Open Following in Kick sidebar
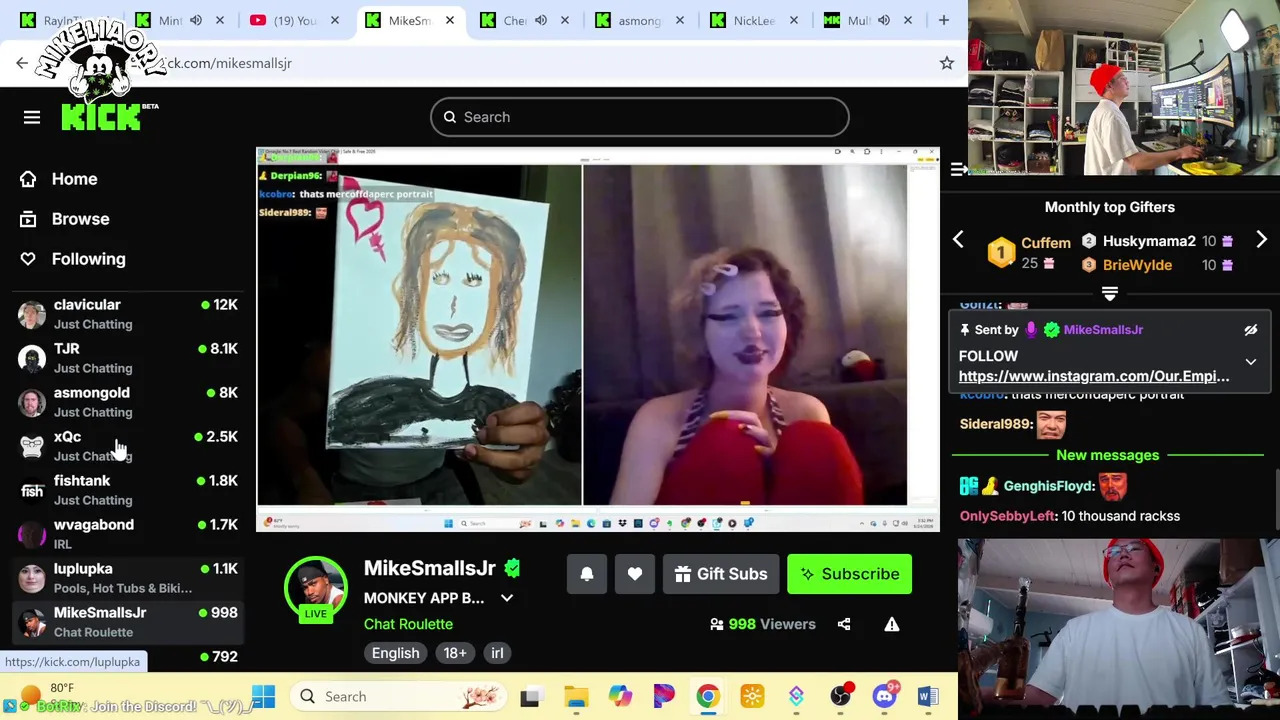The height and width of the screenshot is (720, 1280). [x=88, y=259]
